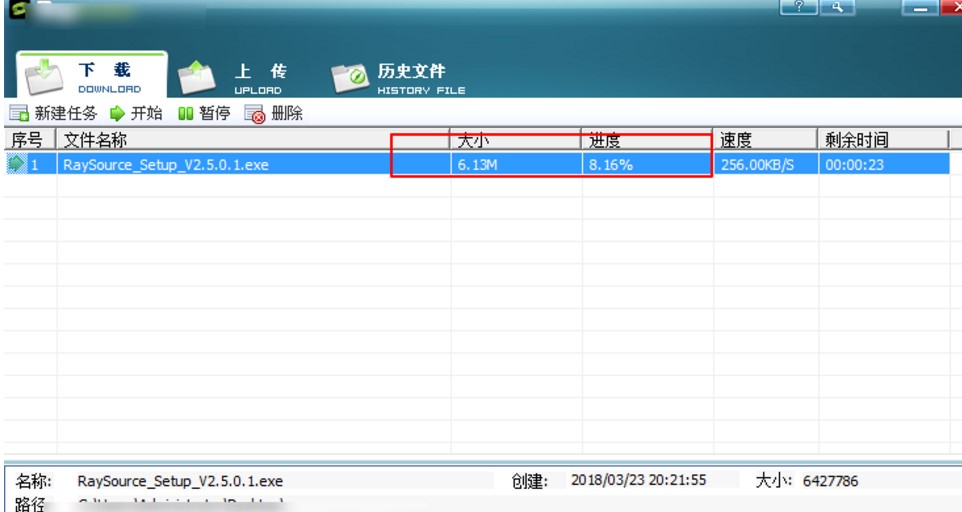Delete the task with 删除
The image size is (962, 512).
coord(274,113)
